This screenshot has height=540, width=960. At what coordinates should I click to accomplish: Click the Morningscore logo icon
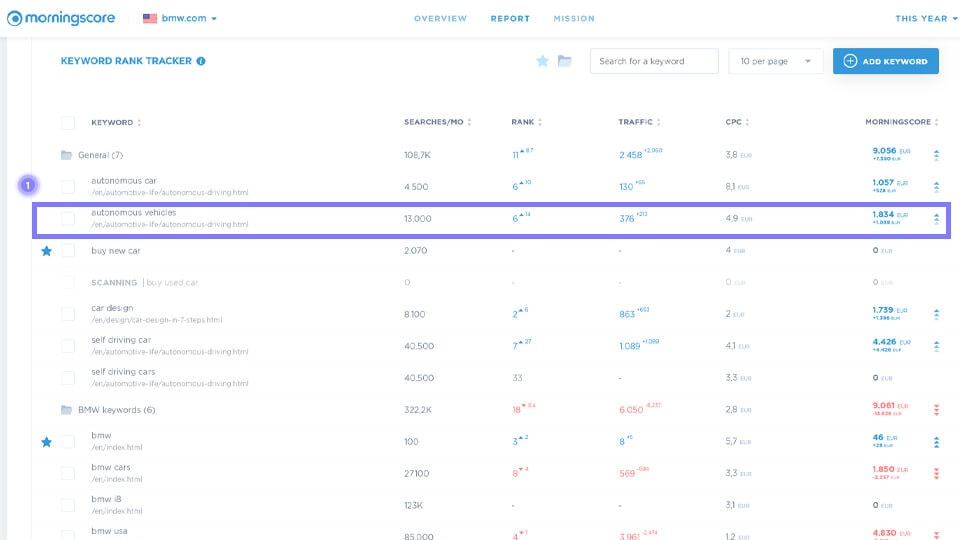point(15,18)
